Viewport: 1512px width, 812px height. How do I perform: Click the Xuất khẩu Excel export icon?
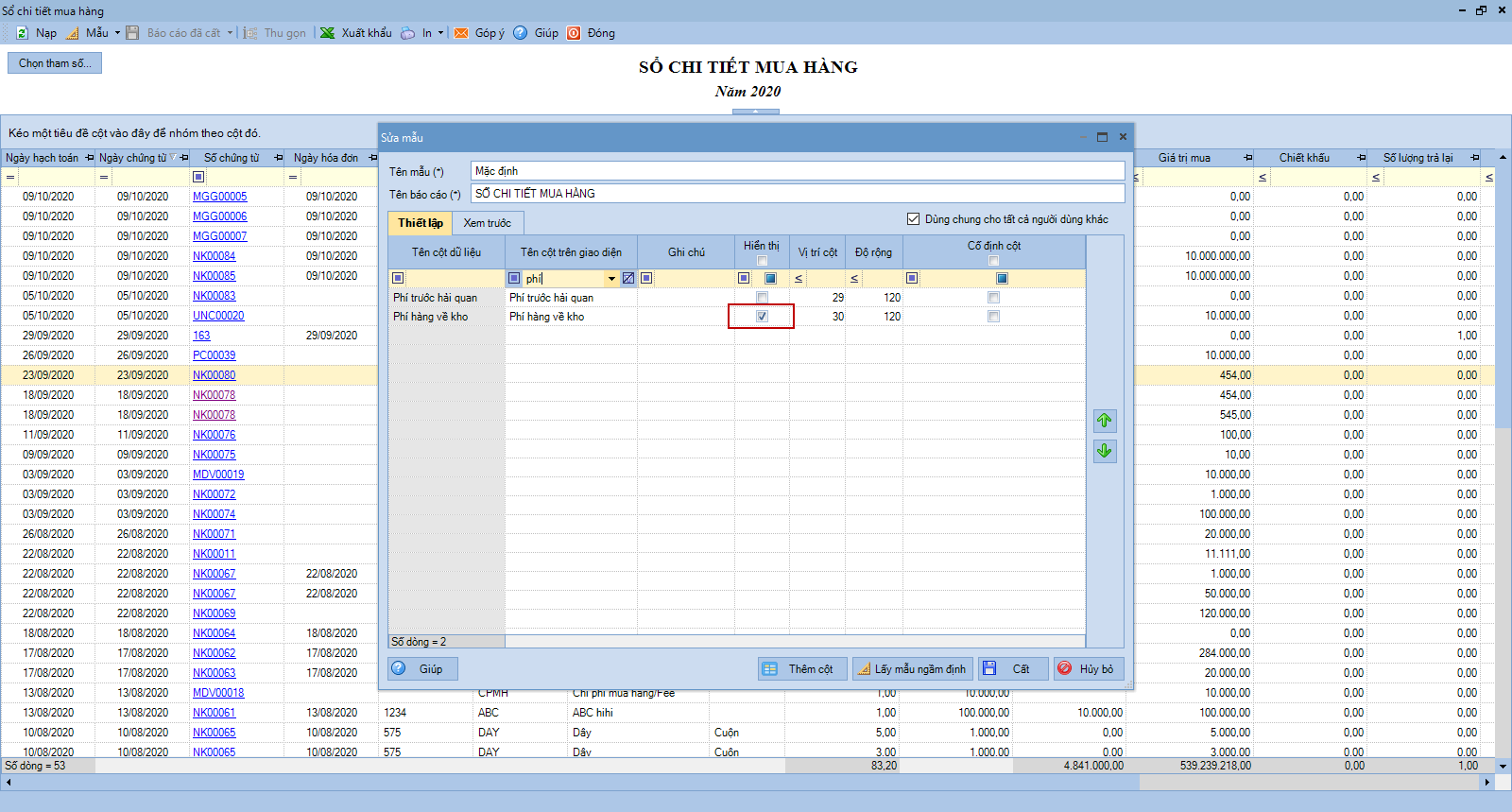tap(327, 33)
